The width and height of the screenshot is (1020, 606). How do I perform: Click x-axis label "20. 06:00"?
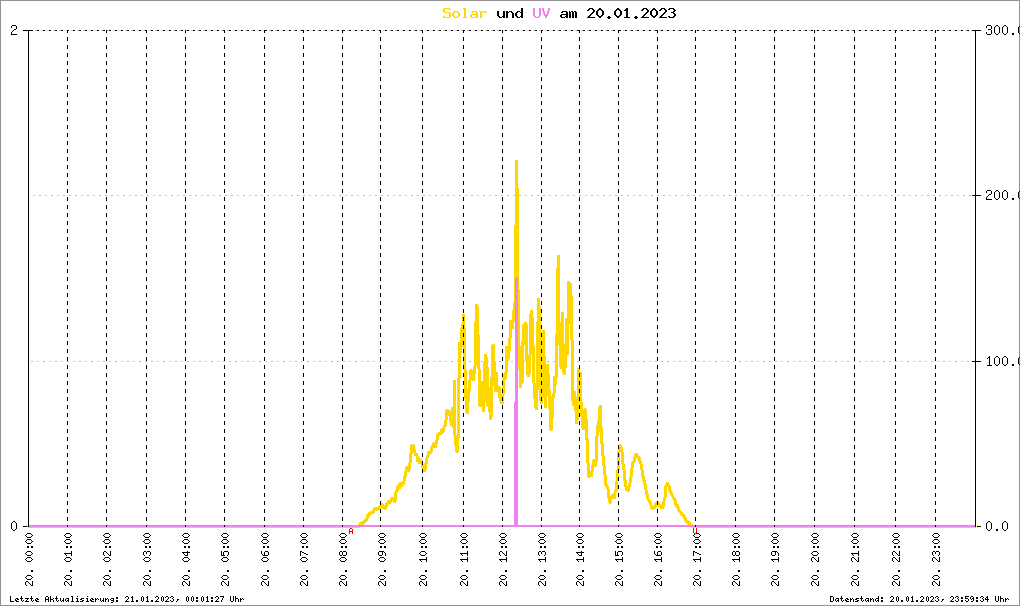point(265,560)
